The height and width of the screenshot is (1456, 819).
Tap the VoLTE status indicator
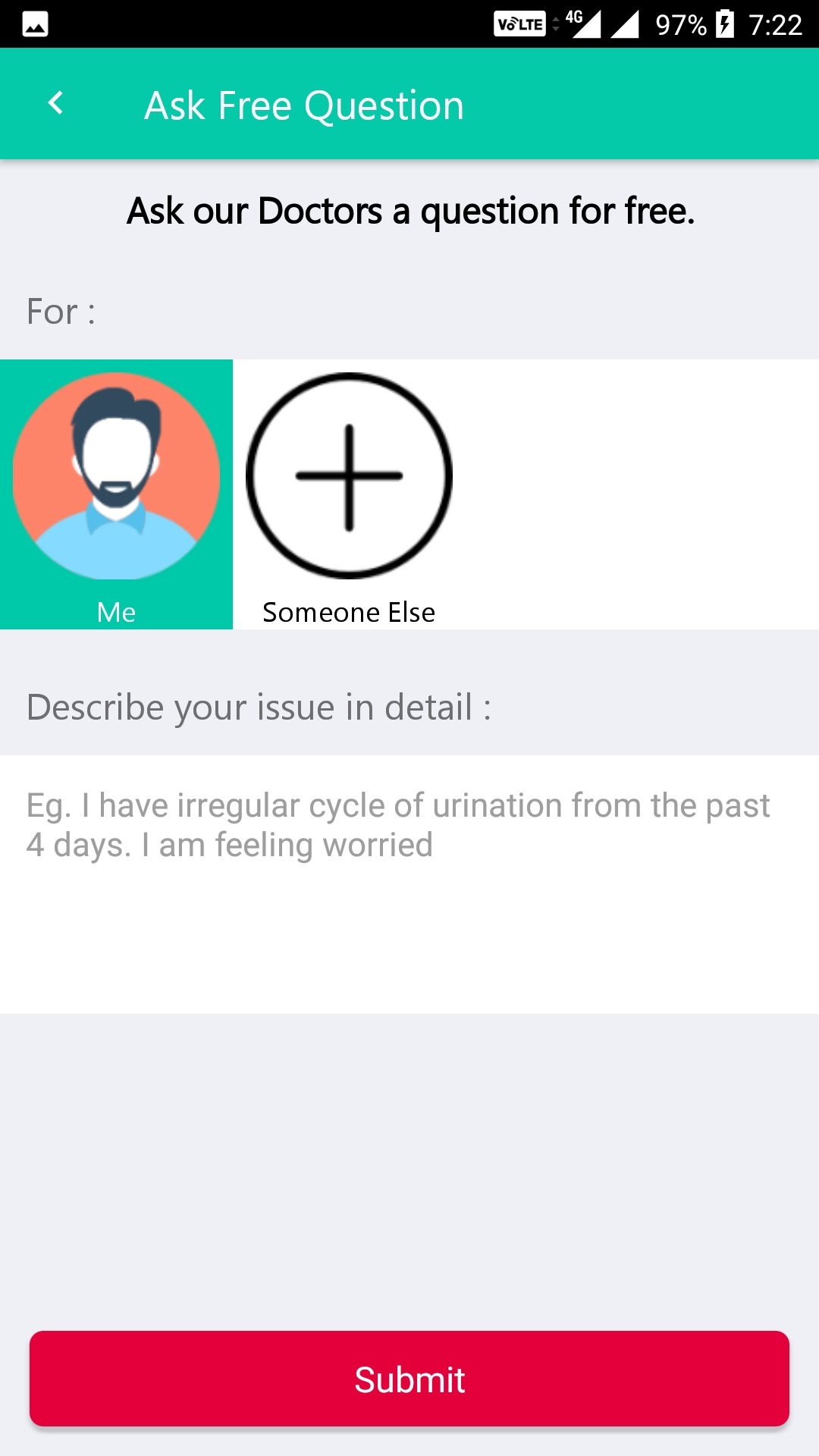click(519, 24)
